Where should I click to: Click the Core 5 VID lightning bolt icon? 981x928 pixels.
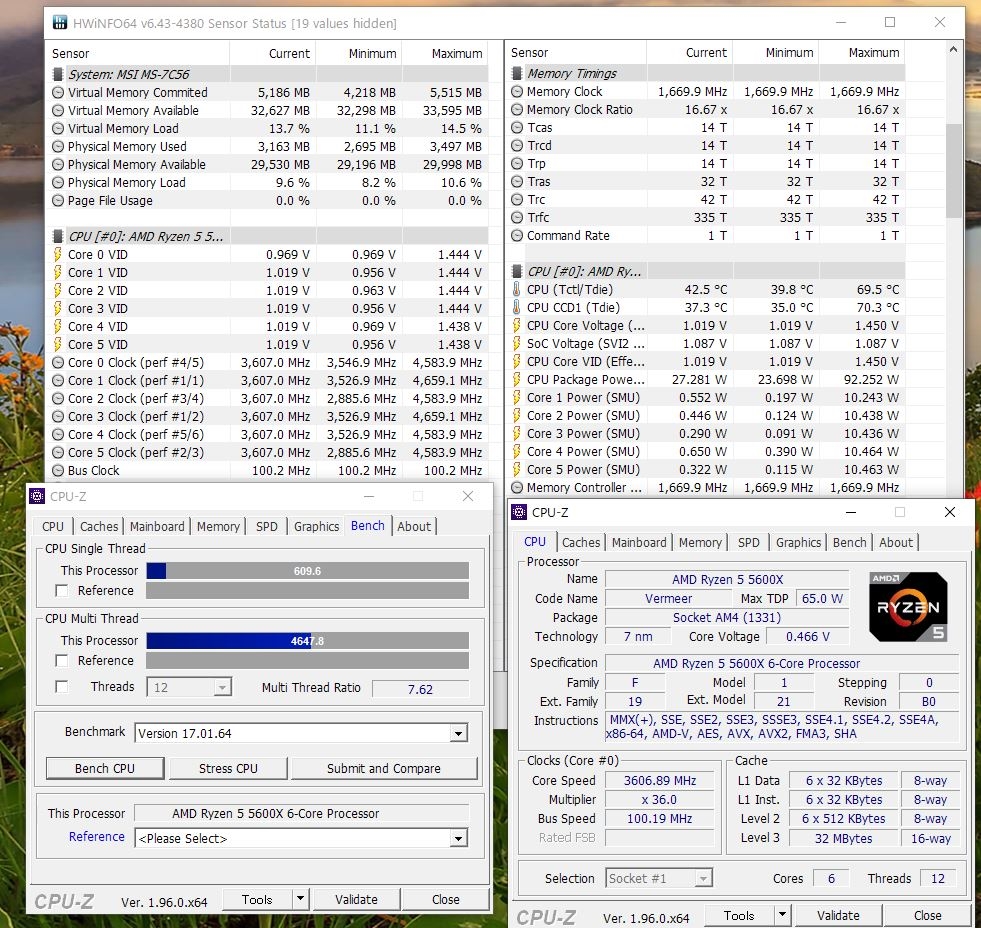pos(58,345)
